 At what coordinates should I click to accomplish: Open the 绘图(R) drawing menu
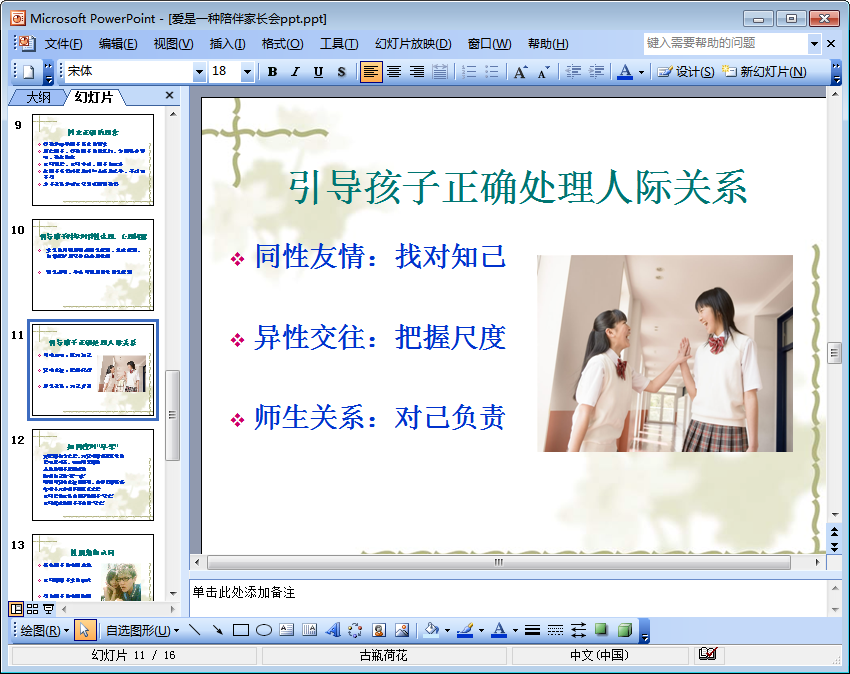tap(44, 630)
